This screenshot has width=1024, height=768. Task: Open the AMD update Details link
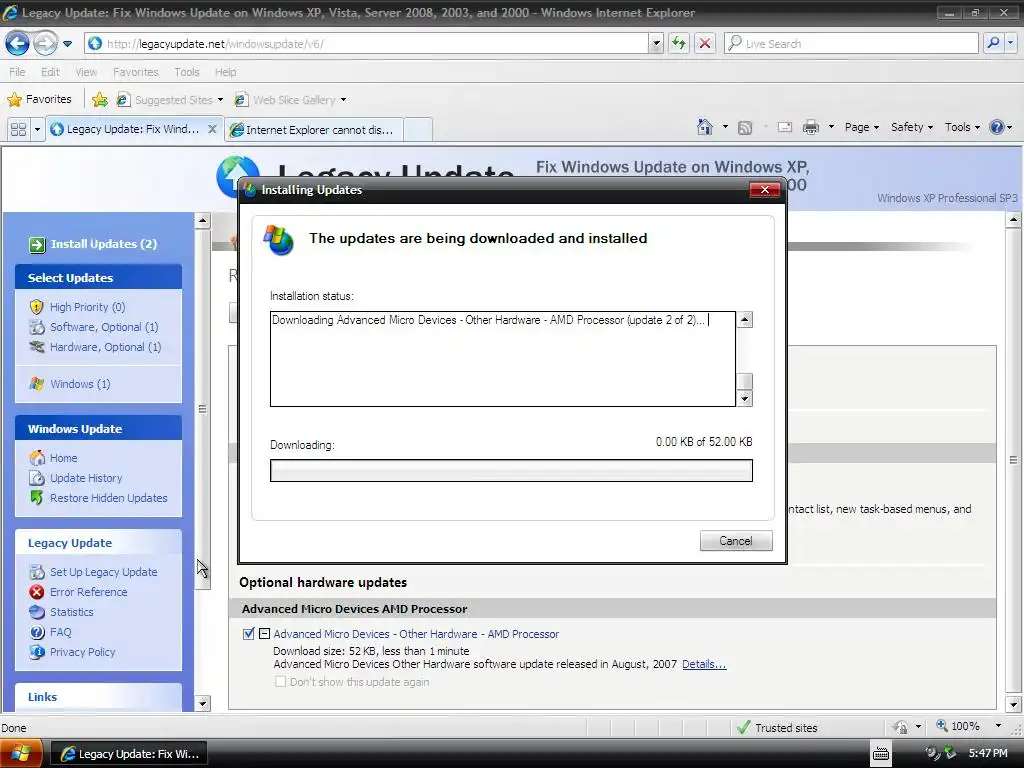pos(704,664)
